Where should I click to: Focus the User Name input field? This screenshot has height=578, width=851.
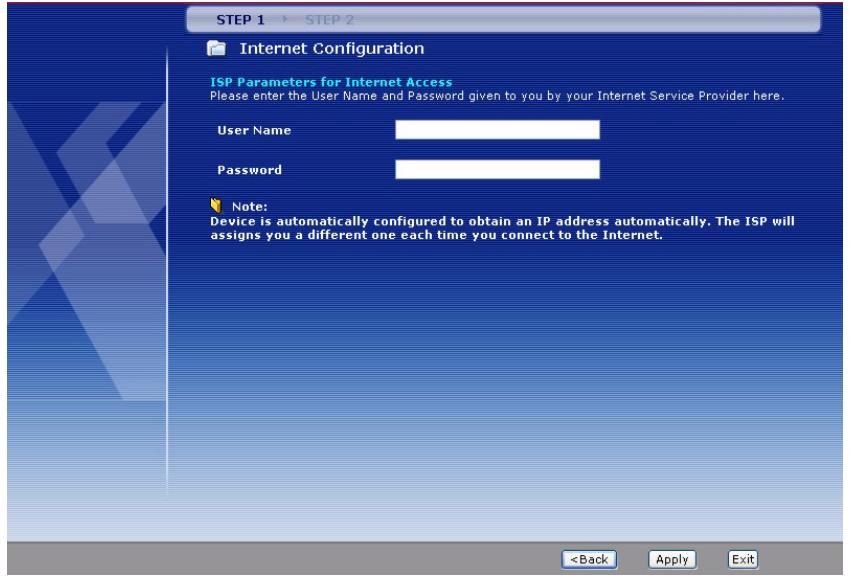(x=497, y=129)
